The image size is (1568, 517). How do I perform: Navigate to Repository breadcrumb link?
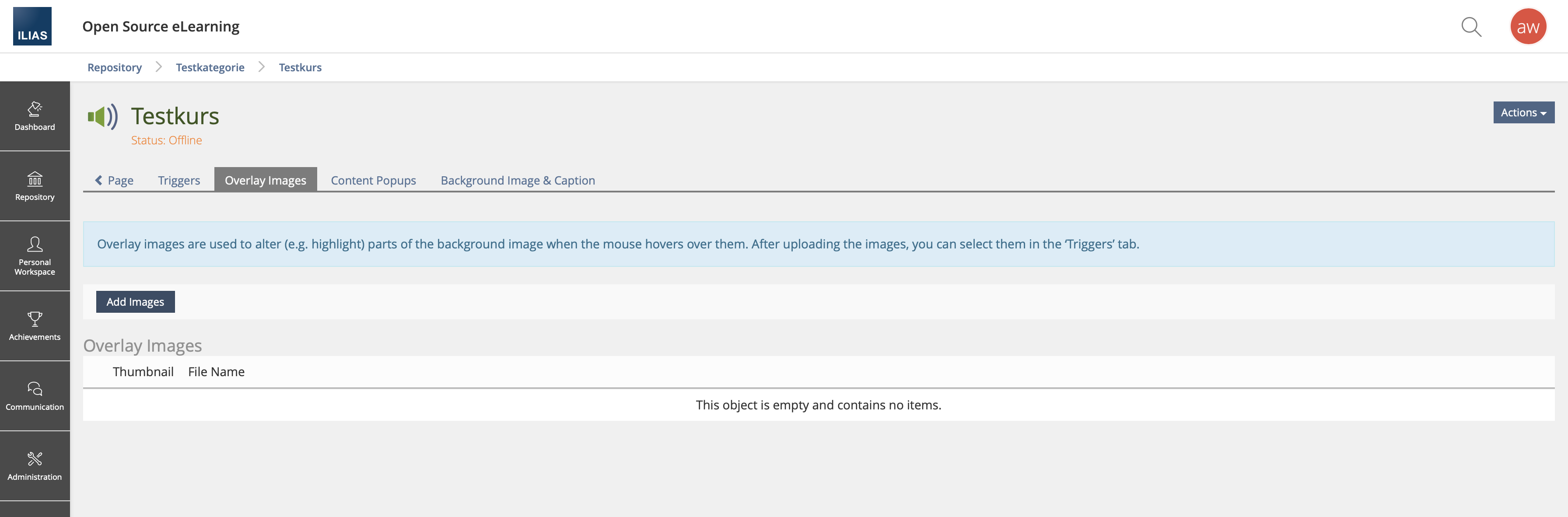click(x=115, y=67)
